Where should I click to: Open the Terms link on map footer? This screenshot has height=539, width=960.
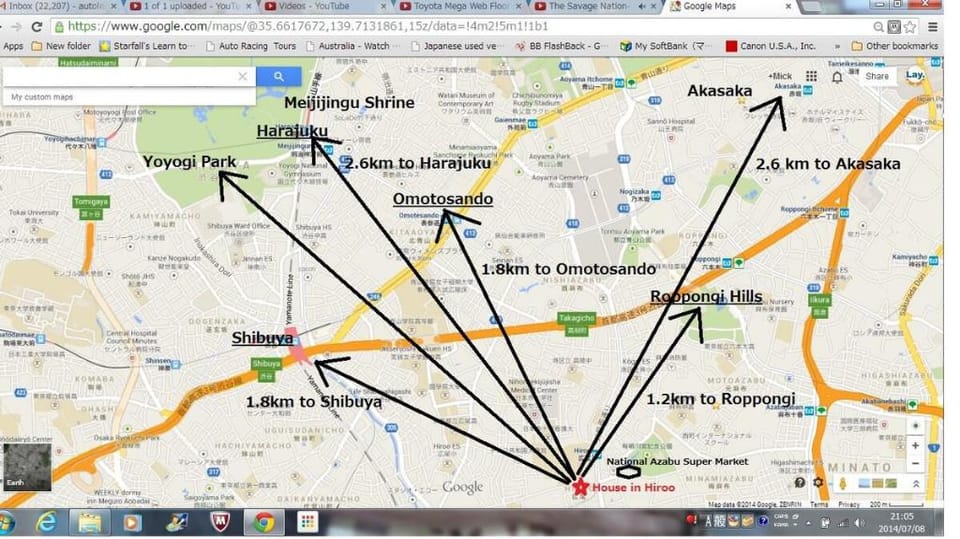(x=819, y=504)
